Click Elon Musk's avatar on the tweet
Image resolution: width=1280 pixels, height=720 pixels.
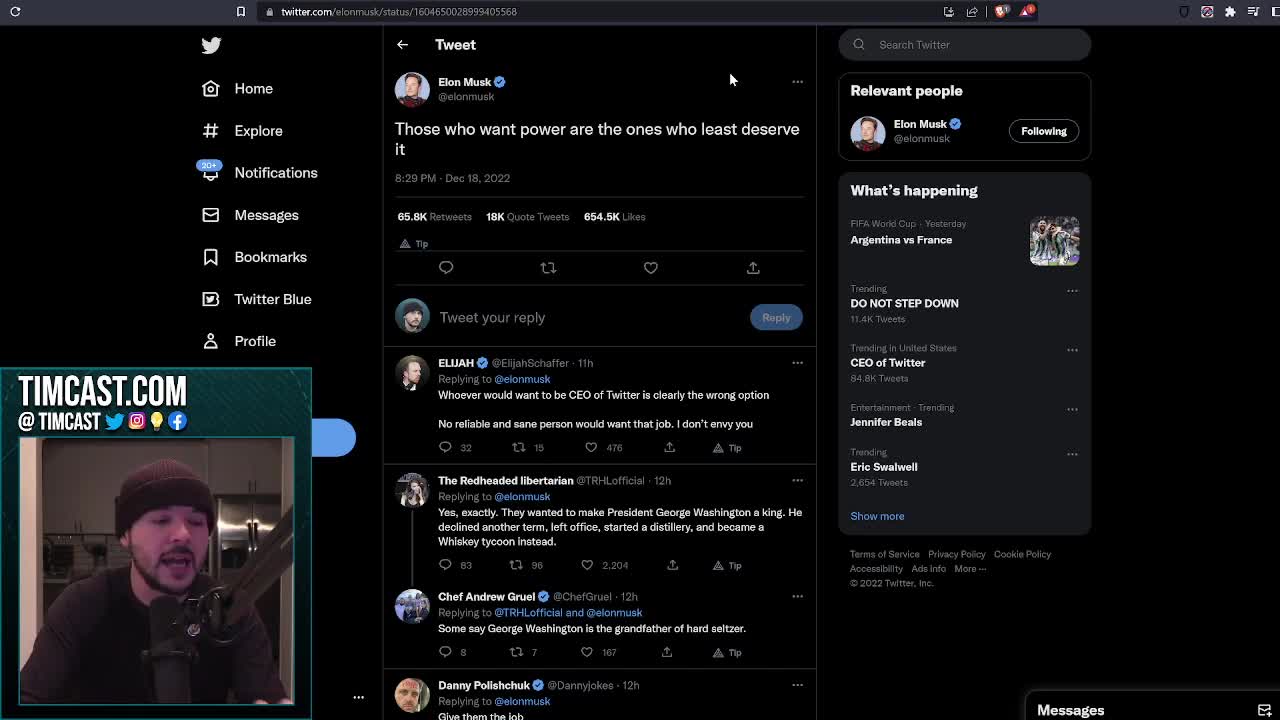pyautogui.click(x=412, y=89)
